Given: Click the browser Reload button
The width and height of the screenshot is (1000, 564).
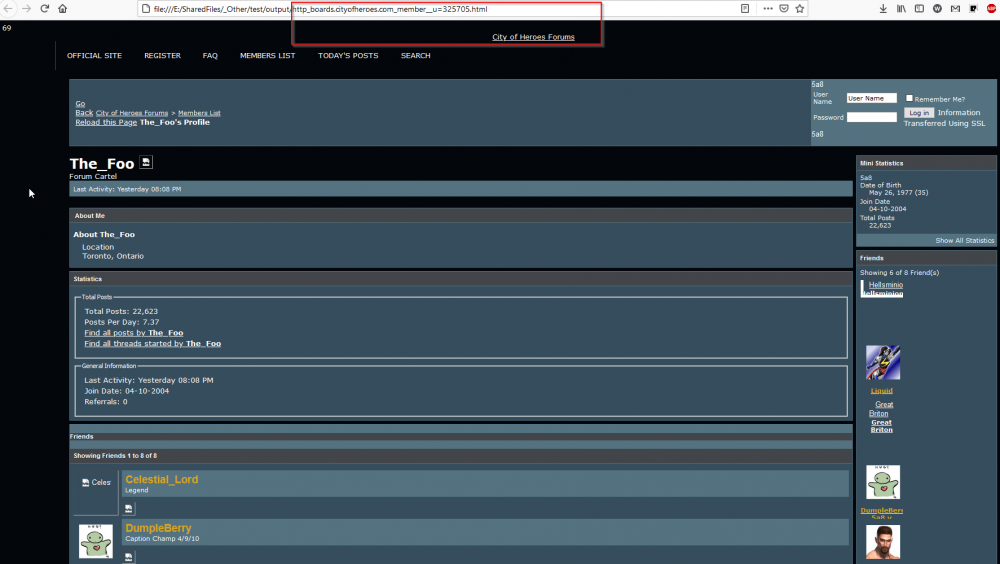Looking at the screenshot, I should pyautogui.click(x=45, y=8).
